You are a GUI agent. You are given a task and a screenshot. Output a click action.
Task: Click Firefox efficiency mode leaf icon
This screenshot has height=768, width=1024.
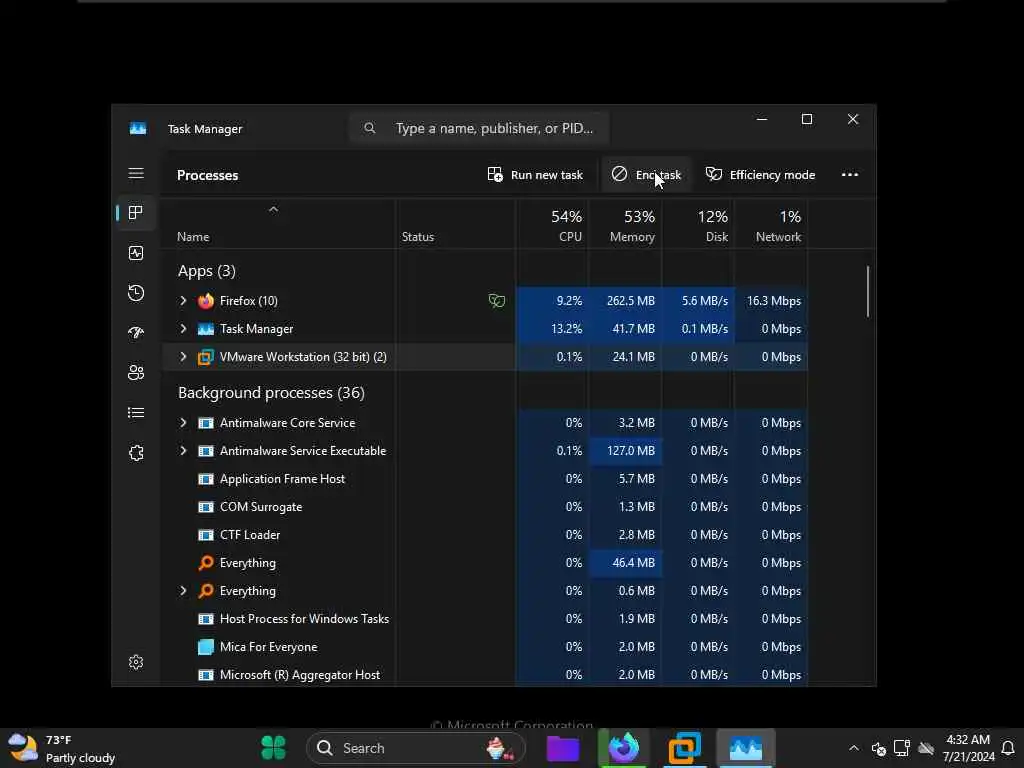tap(497, 301)
